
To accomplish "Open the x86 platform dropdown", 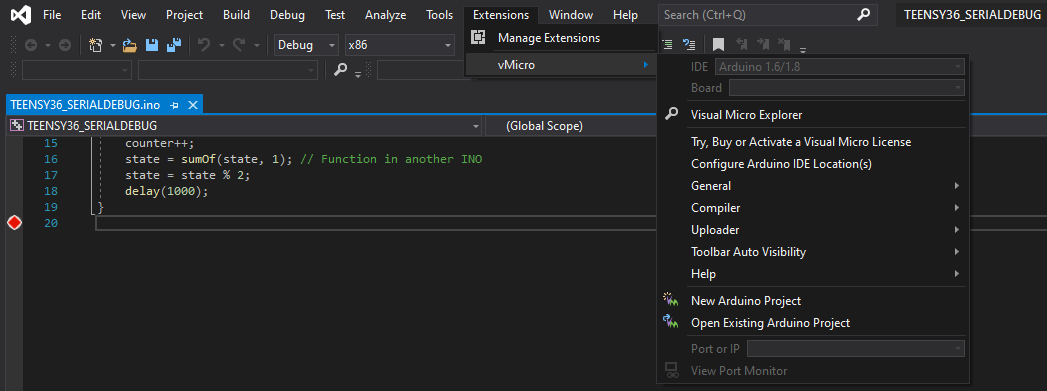I will pos(400,45).
